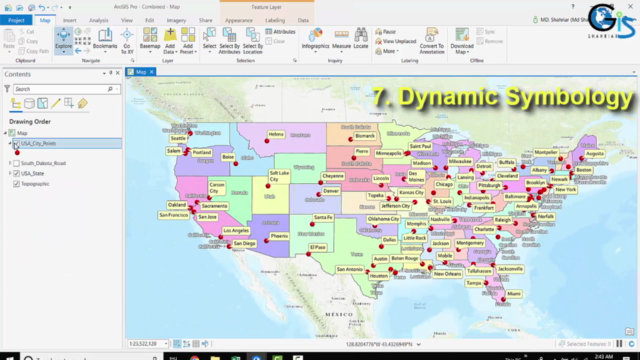The image size is (640, 360).
Task: Open Chrome from the Windows taskbar
Action: click(x=195, y=358)
